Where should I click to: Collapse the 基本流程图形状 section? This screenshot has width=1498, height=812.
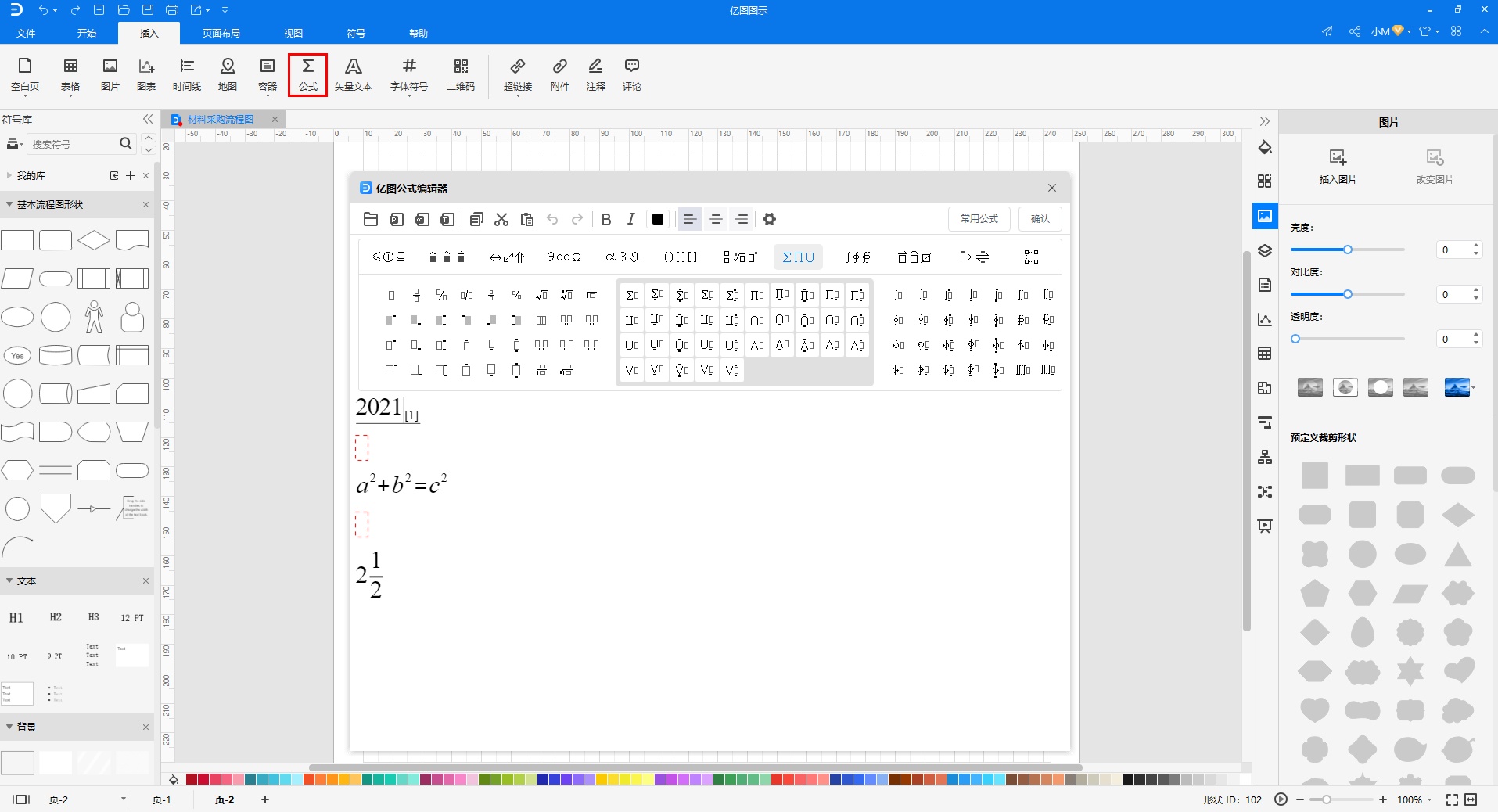(x=9, y=204)
